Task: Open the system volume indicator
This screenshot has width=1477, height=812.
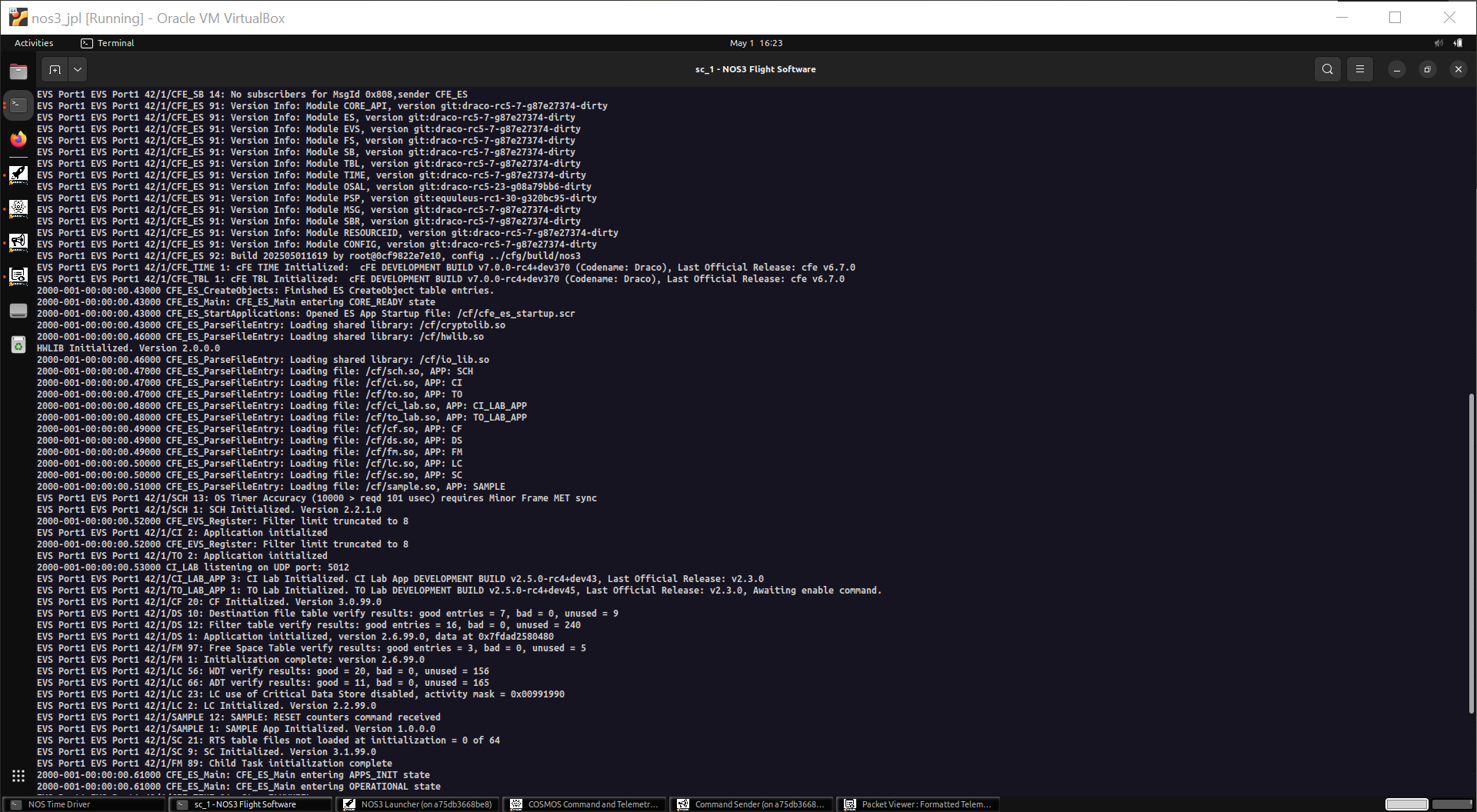Action: (x=1439, y=43)
